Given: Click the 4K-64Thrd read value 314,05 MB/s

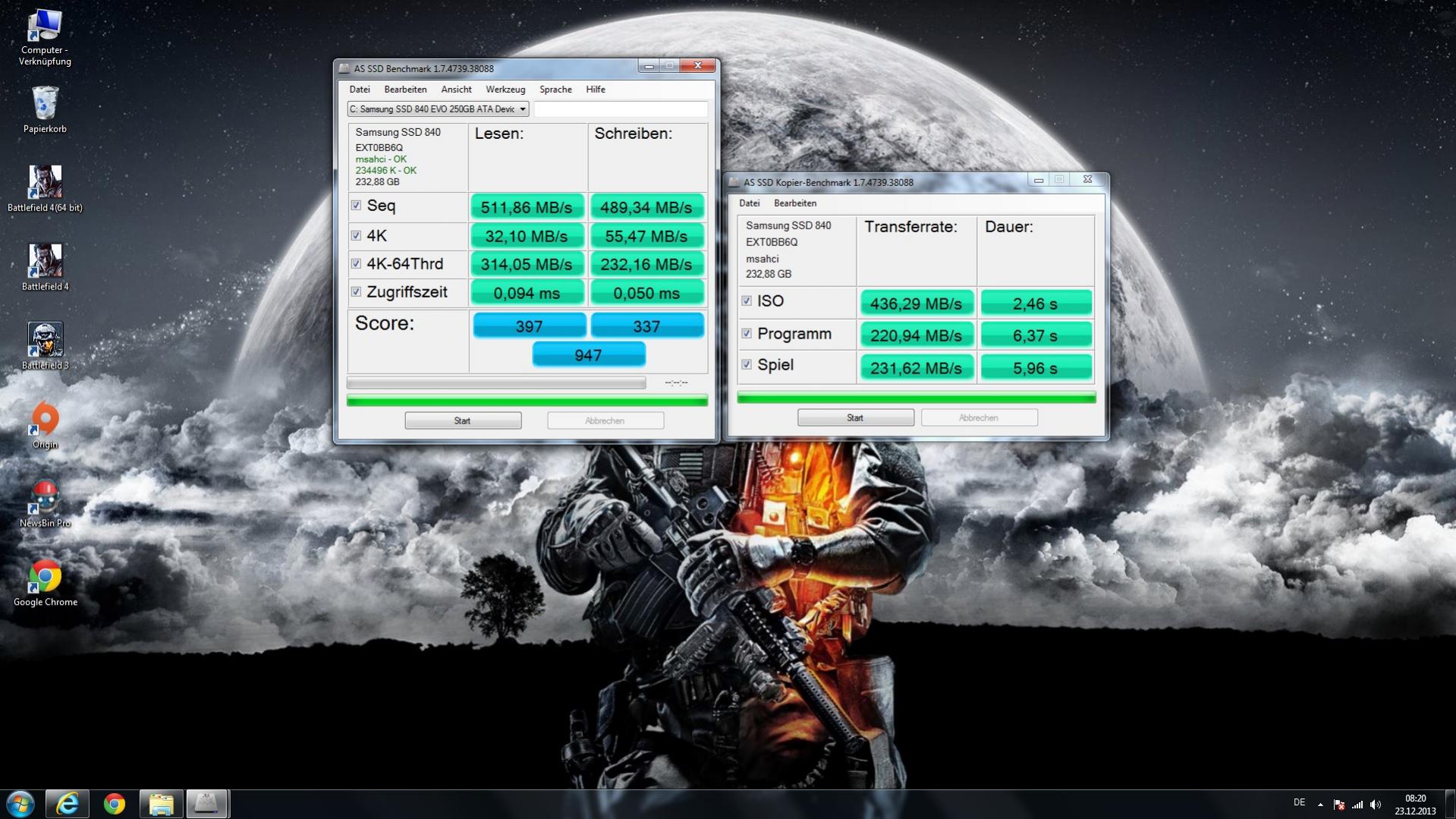Looking at the screenshot, I should [527, 264].
